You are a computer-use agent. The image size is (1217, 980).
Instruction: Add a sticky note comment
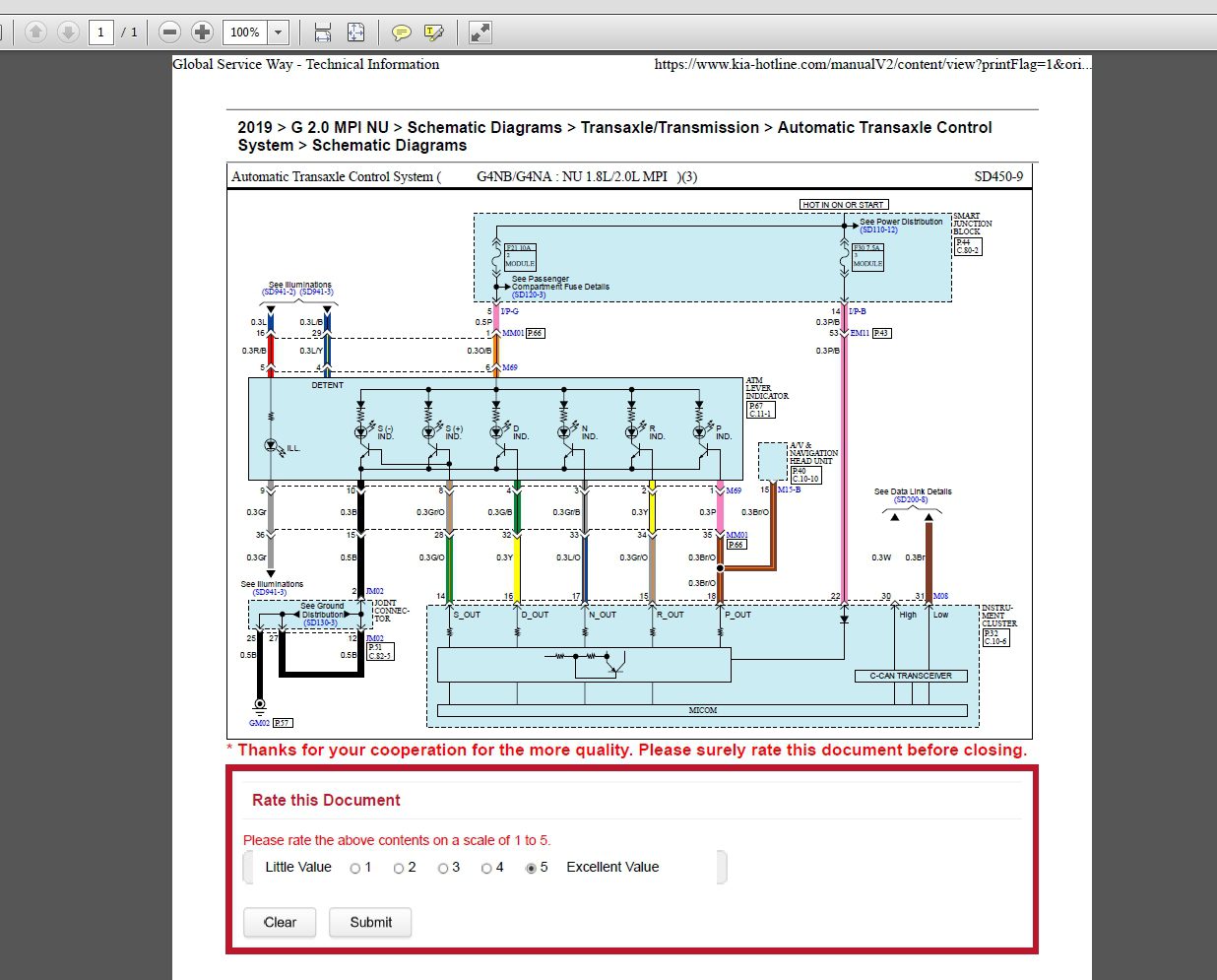coord(401,33)
